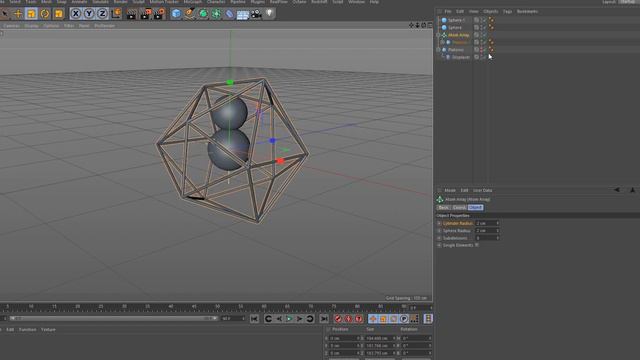Go to start of animation
640x360 pixels.
254,319
